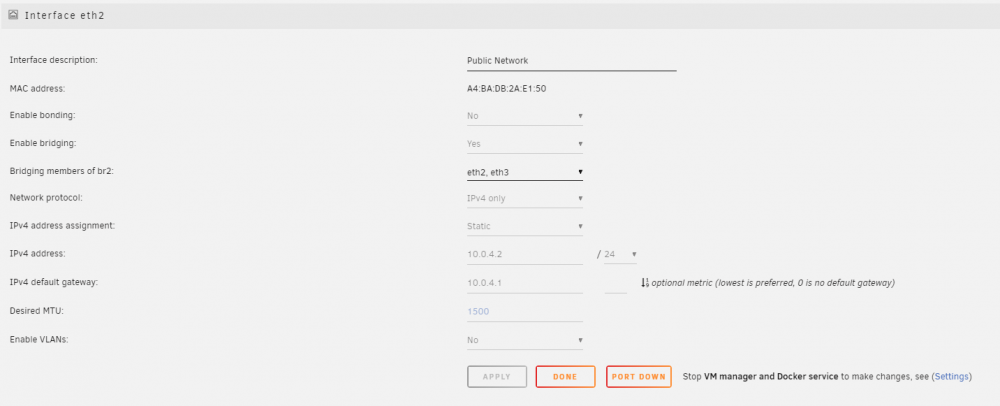Collapse the Interface eth2 section icon

(x=13, y=15)
